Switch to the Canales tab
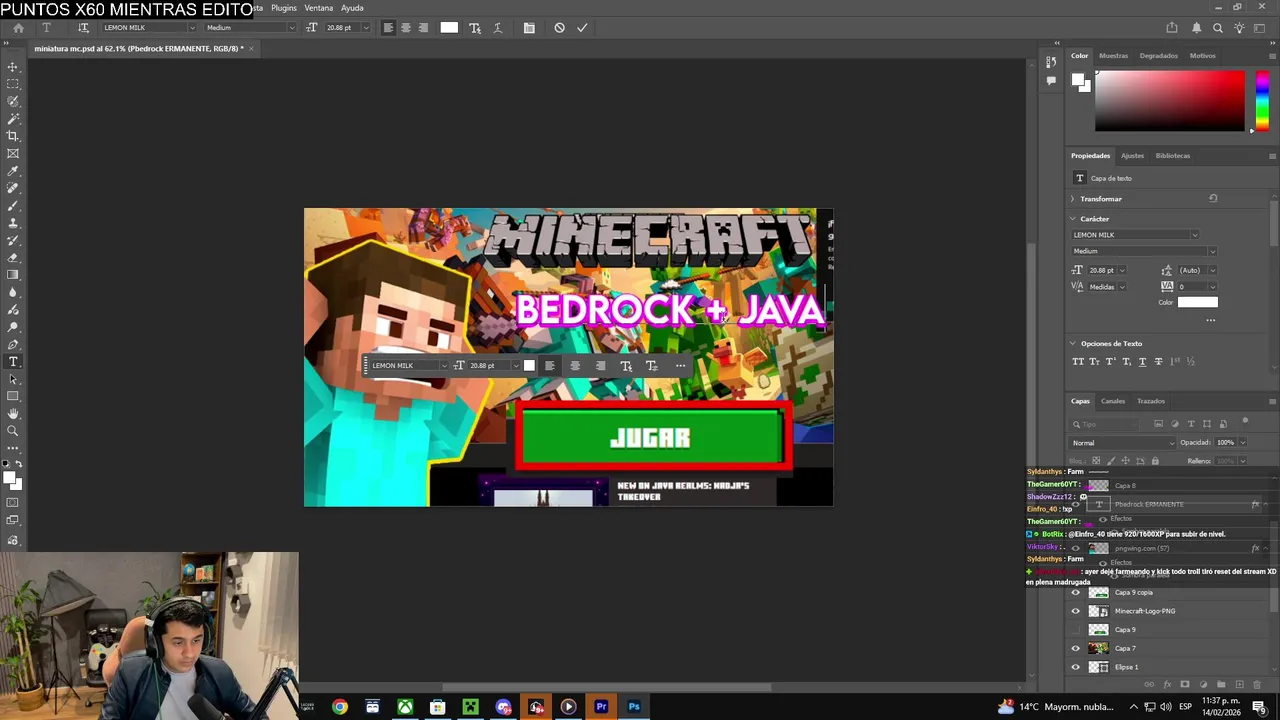Image resolution: width=1280 pixels, height=720 pixels. pos(1113,401)
